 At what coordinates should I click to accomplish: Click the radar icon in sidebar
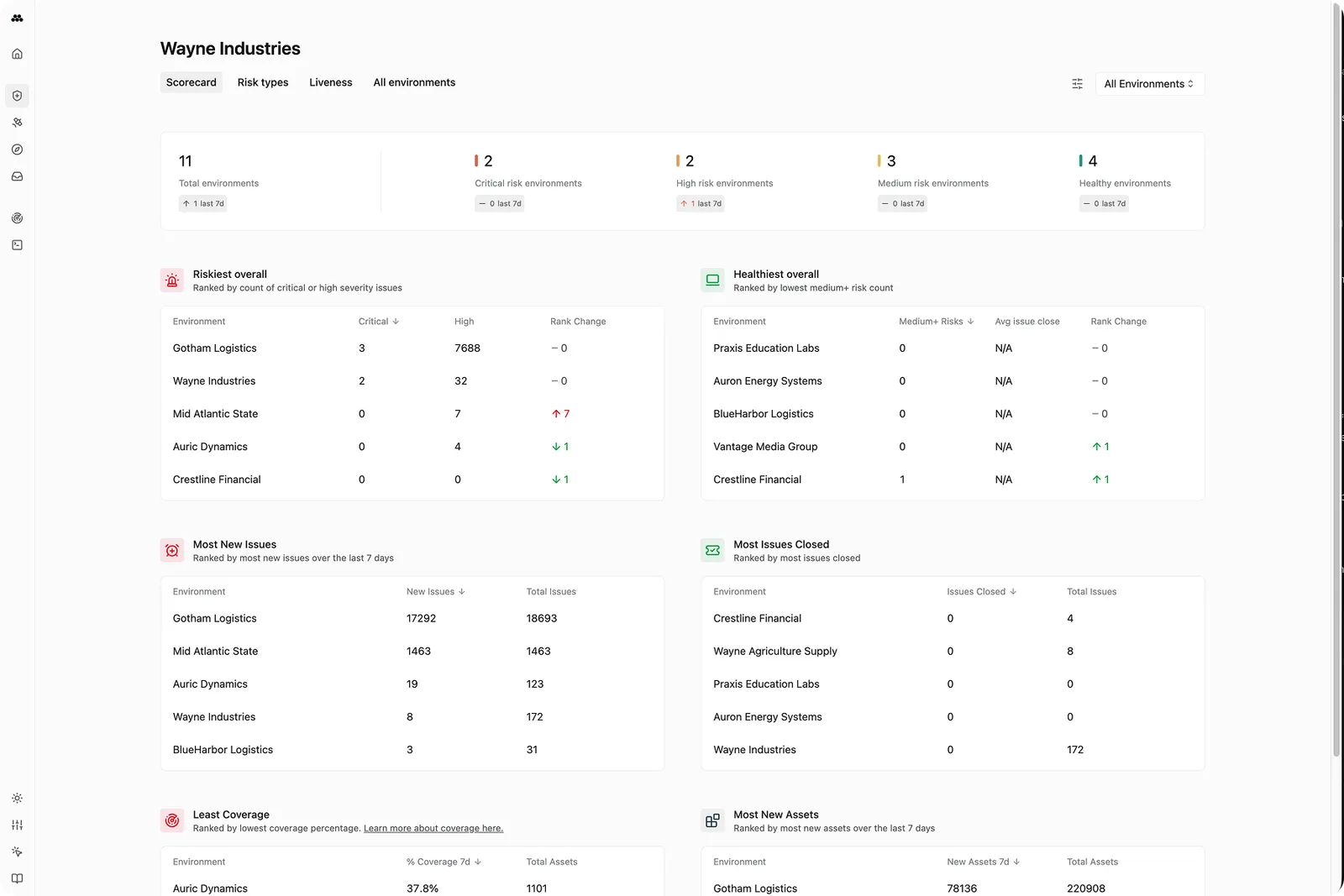[x=17, y=218]
